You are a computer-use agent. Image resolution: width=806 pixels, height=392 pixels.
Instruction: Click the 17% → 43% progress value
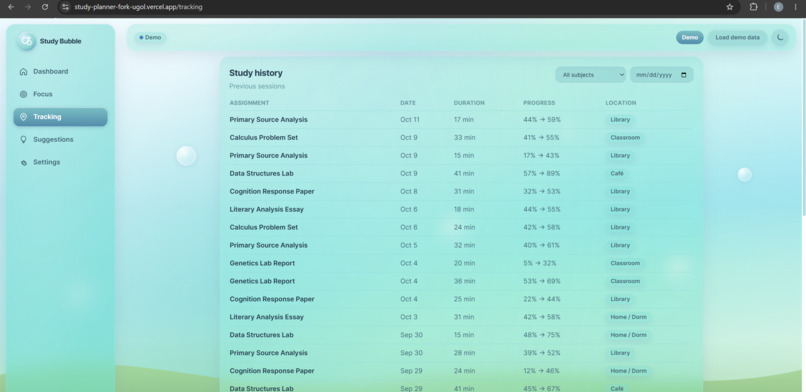pos(541,156)
